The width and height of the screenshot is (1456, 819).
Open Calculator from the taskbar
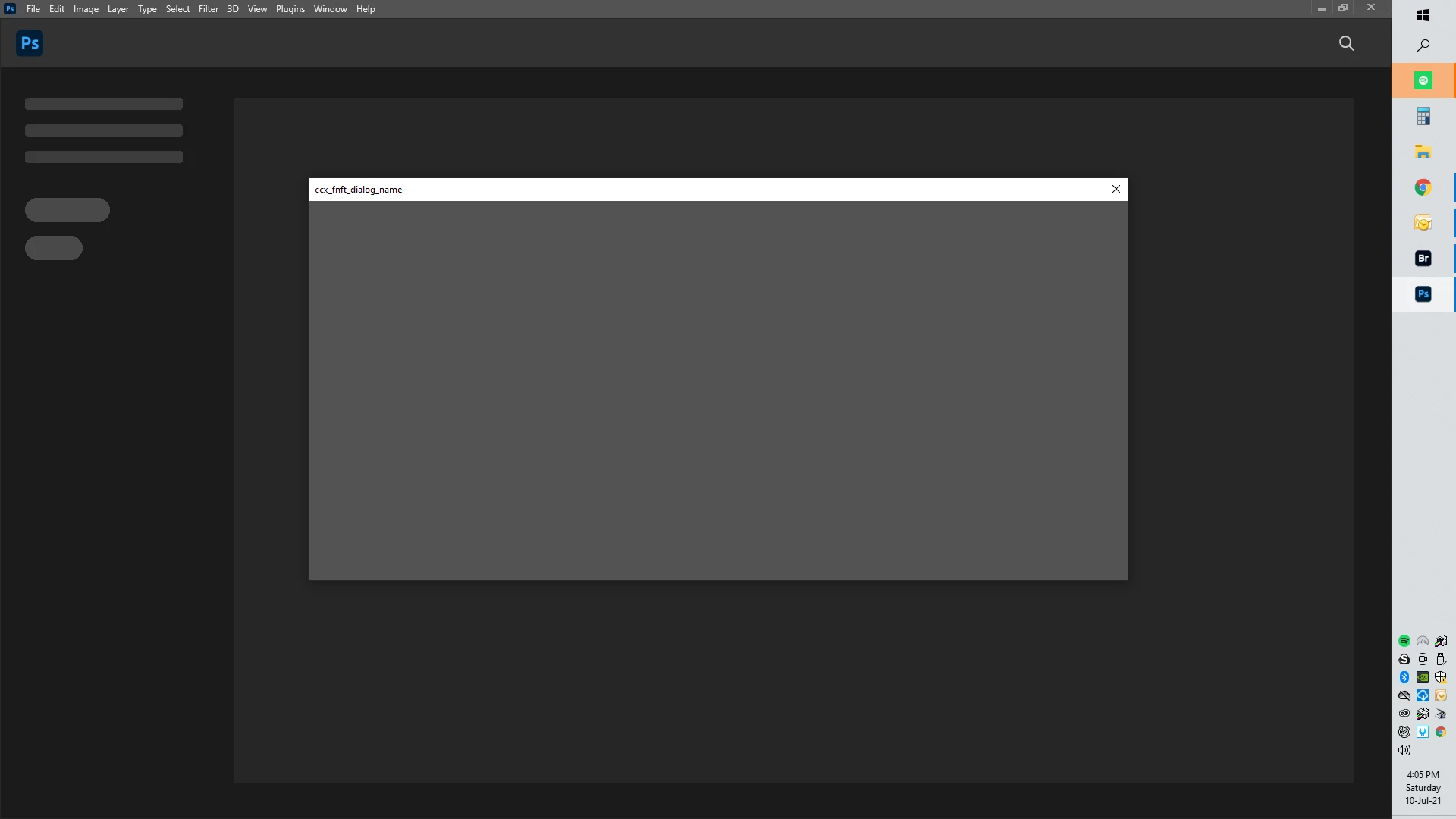1423,116
